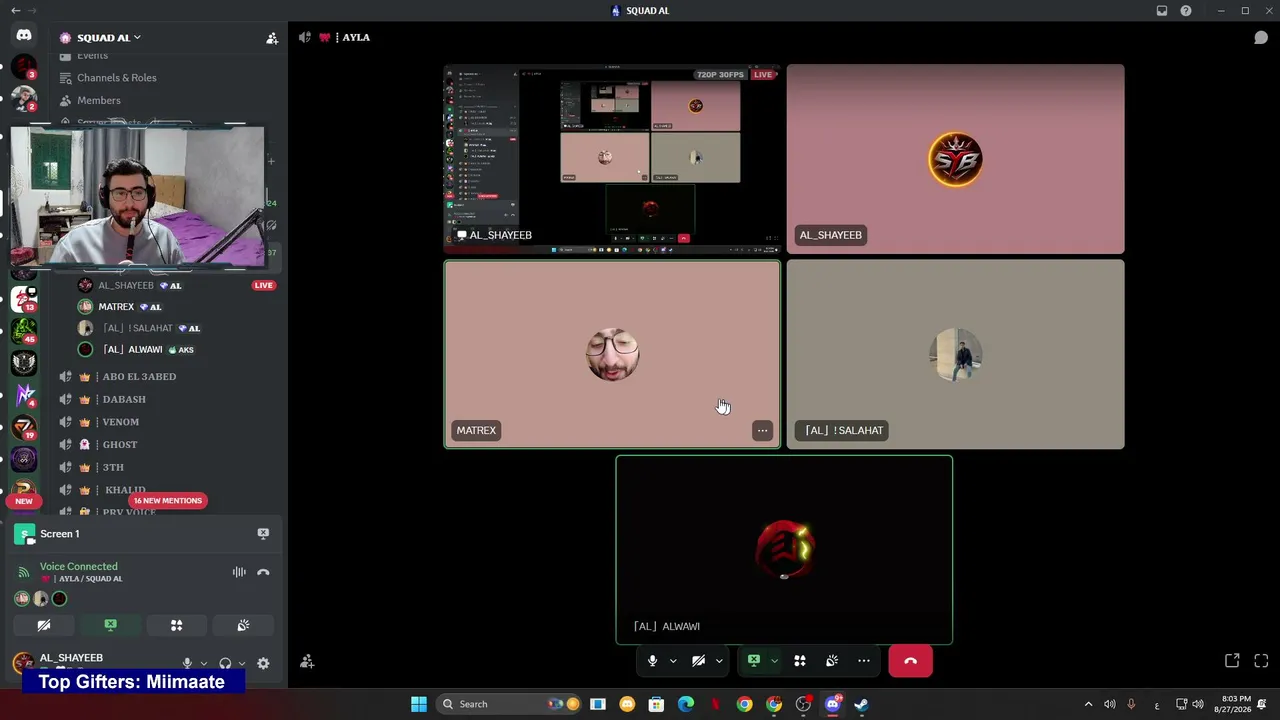Focus AL_SHAYEEB avatar video tile

tap(955, 159)
